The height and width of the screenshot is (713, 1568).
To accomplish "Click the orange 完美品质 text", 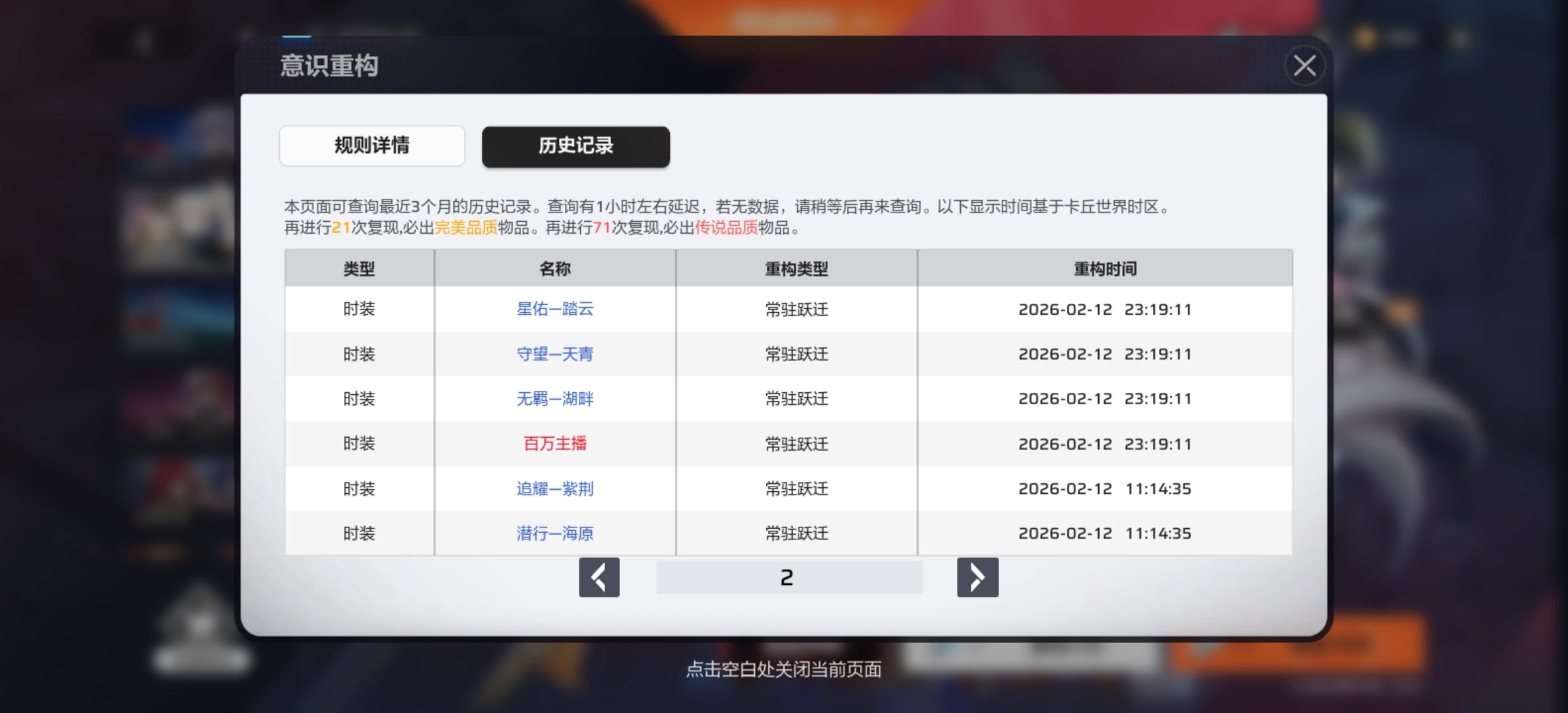I will [466, 228].
